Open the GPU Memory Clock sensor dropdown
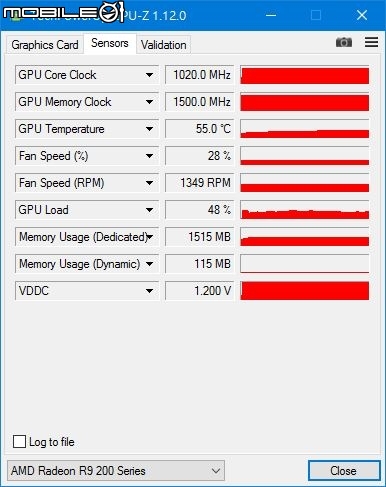The height and width of the screenshot is (487, 386). [149, 102]
